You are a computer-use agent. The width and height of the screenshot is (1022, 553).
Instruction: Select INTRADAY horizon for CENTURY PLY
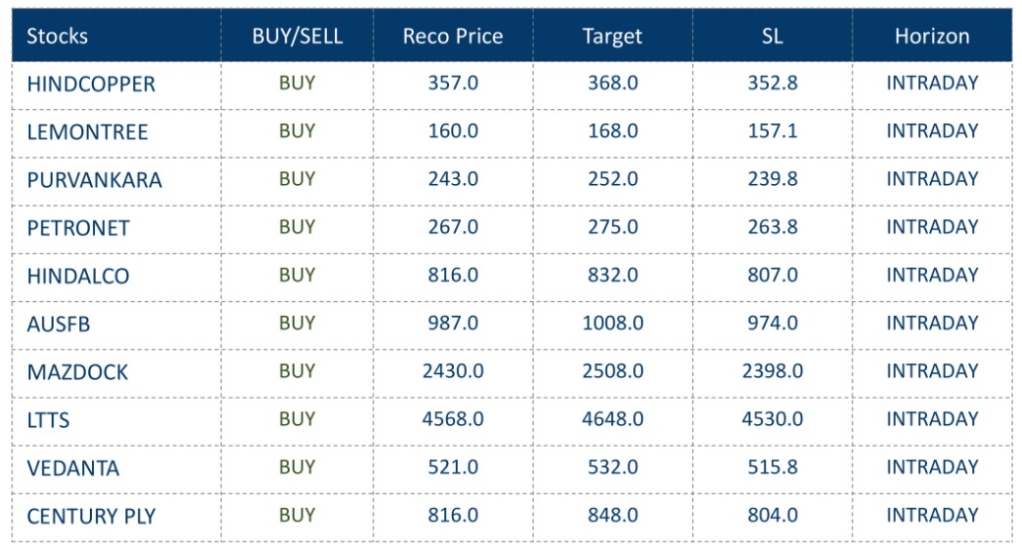932,515
